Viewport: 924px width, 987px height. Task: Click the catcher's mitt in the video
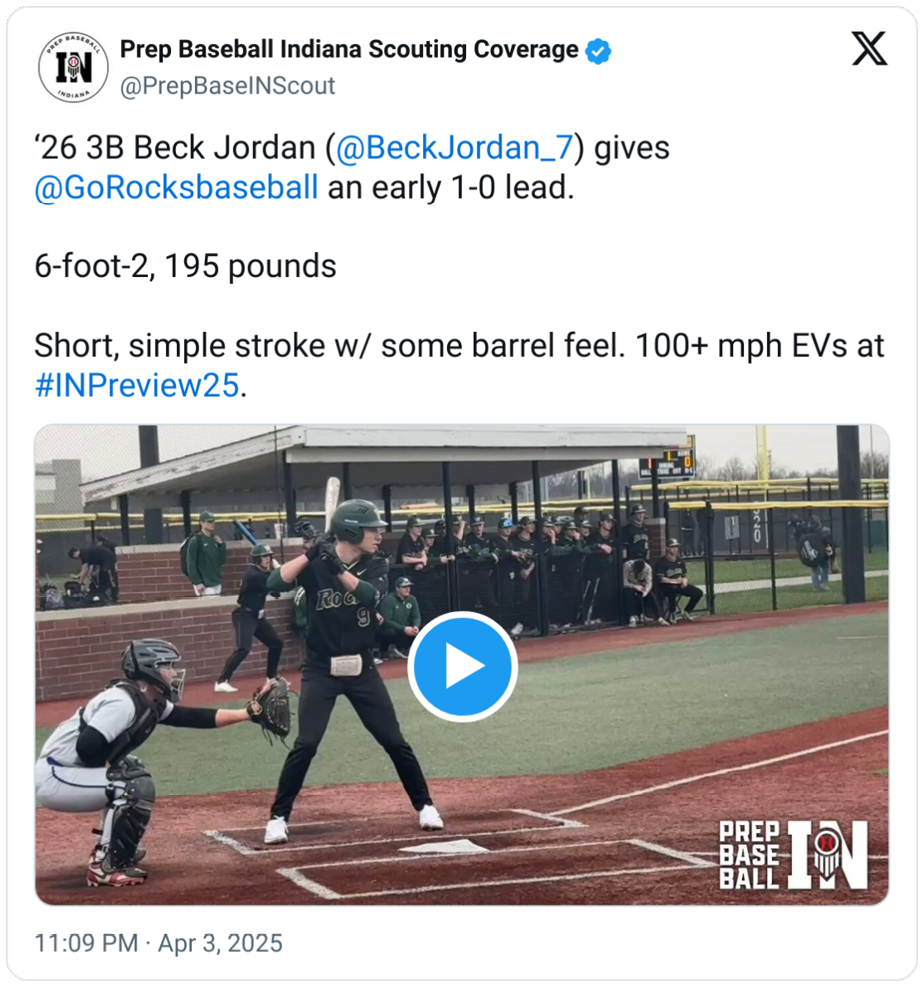pyautogui.click(x=271, y=707)
